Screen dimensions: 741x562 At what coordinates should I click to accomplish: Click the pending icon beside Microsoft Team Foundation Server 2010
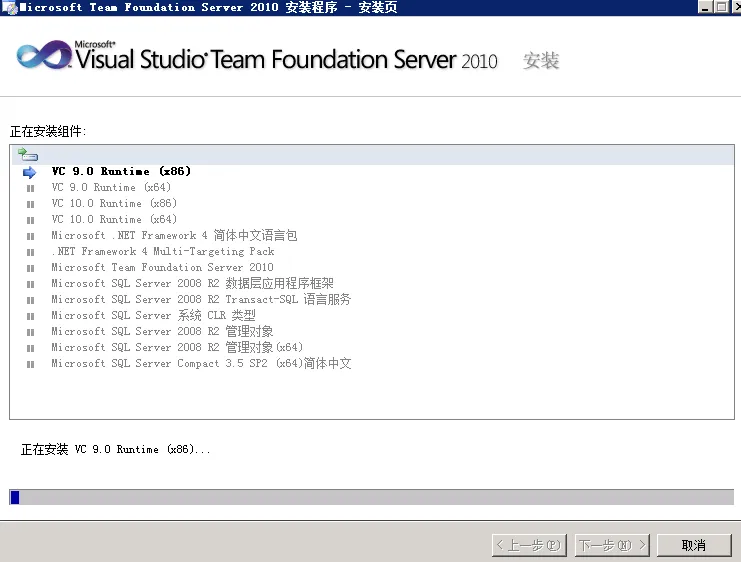[x=31, y=268]
